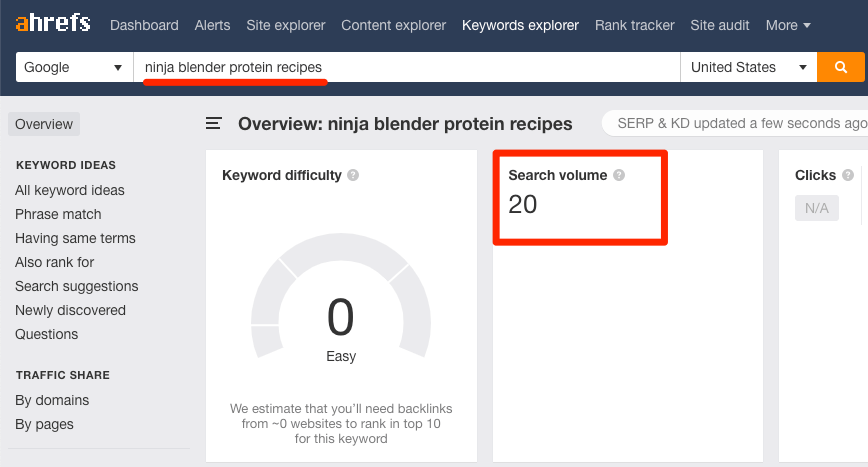Select Dashboard in the top bar

click(x=144, y=25)
